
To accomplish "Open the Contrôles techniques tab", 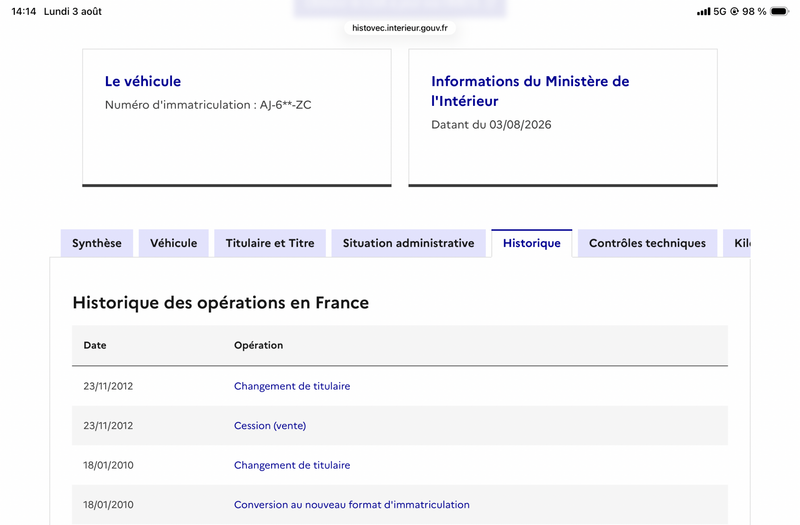I will [647, 243].
